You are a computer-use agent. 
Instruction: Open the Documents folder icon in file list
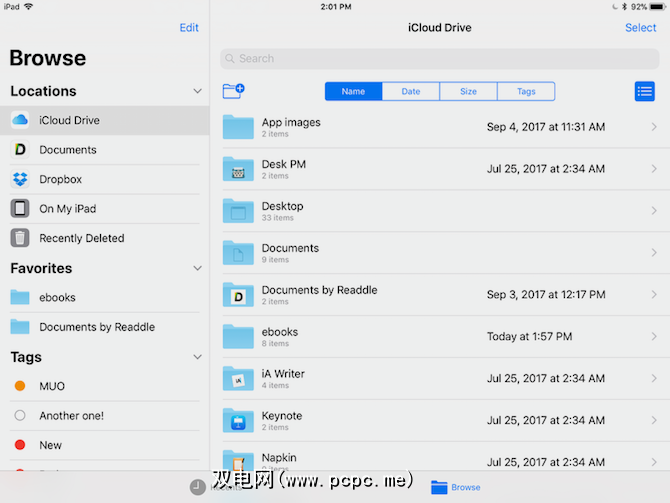pos(238,253)
